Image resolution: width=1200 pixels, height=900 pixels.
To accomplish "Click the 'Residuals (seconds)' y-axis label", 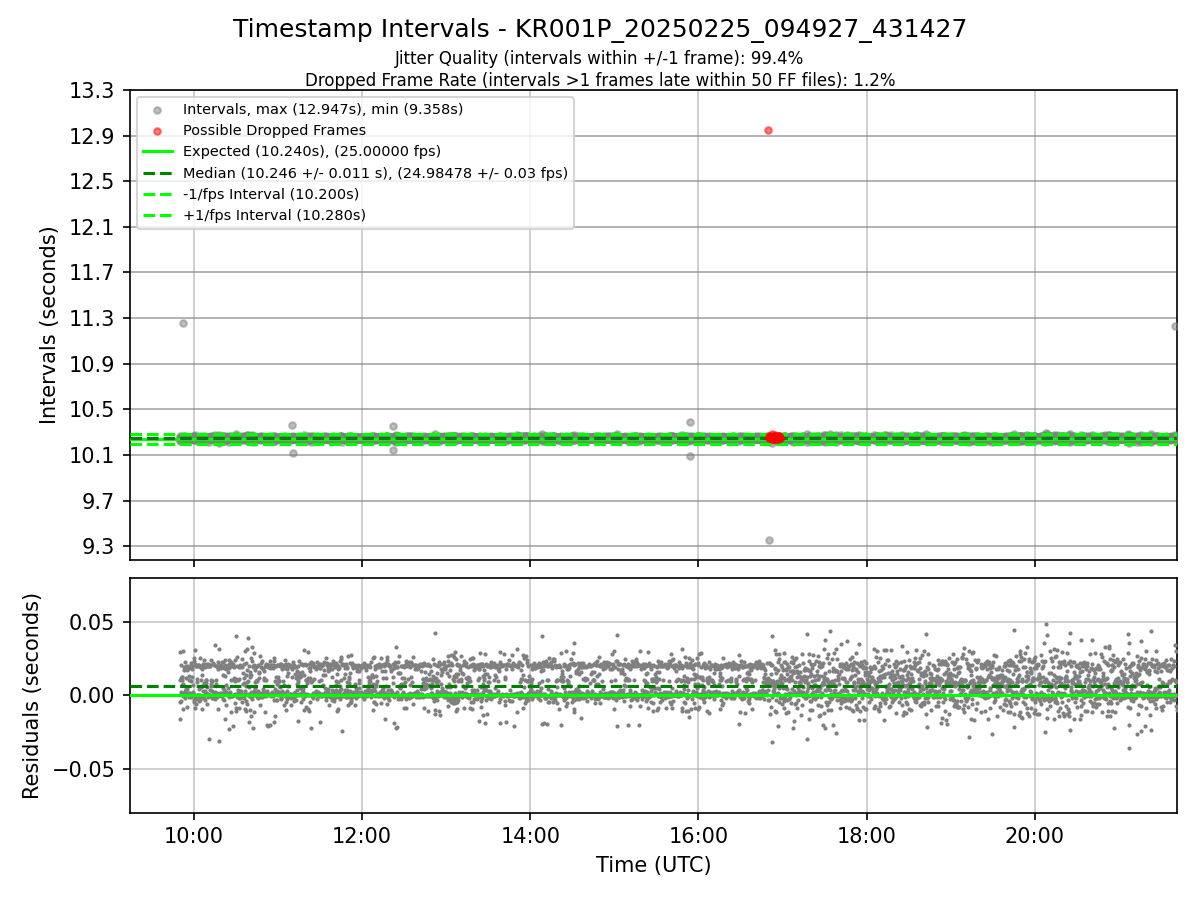I will tap(31, 696).
